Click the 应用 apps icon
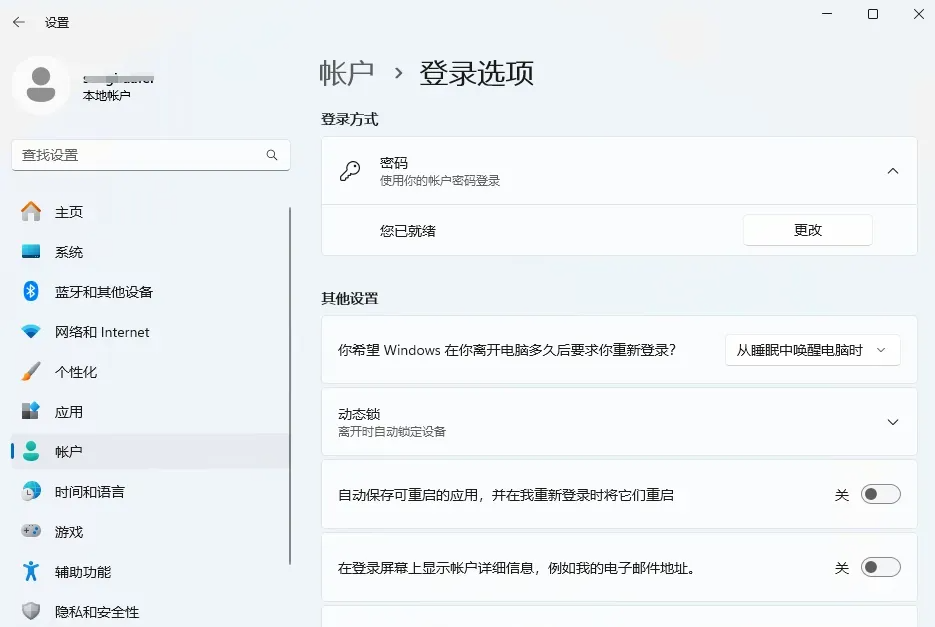 click(x=31, y=412)
